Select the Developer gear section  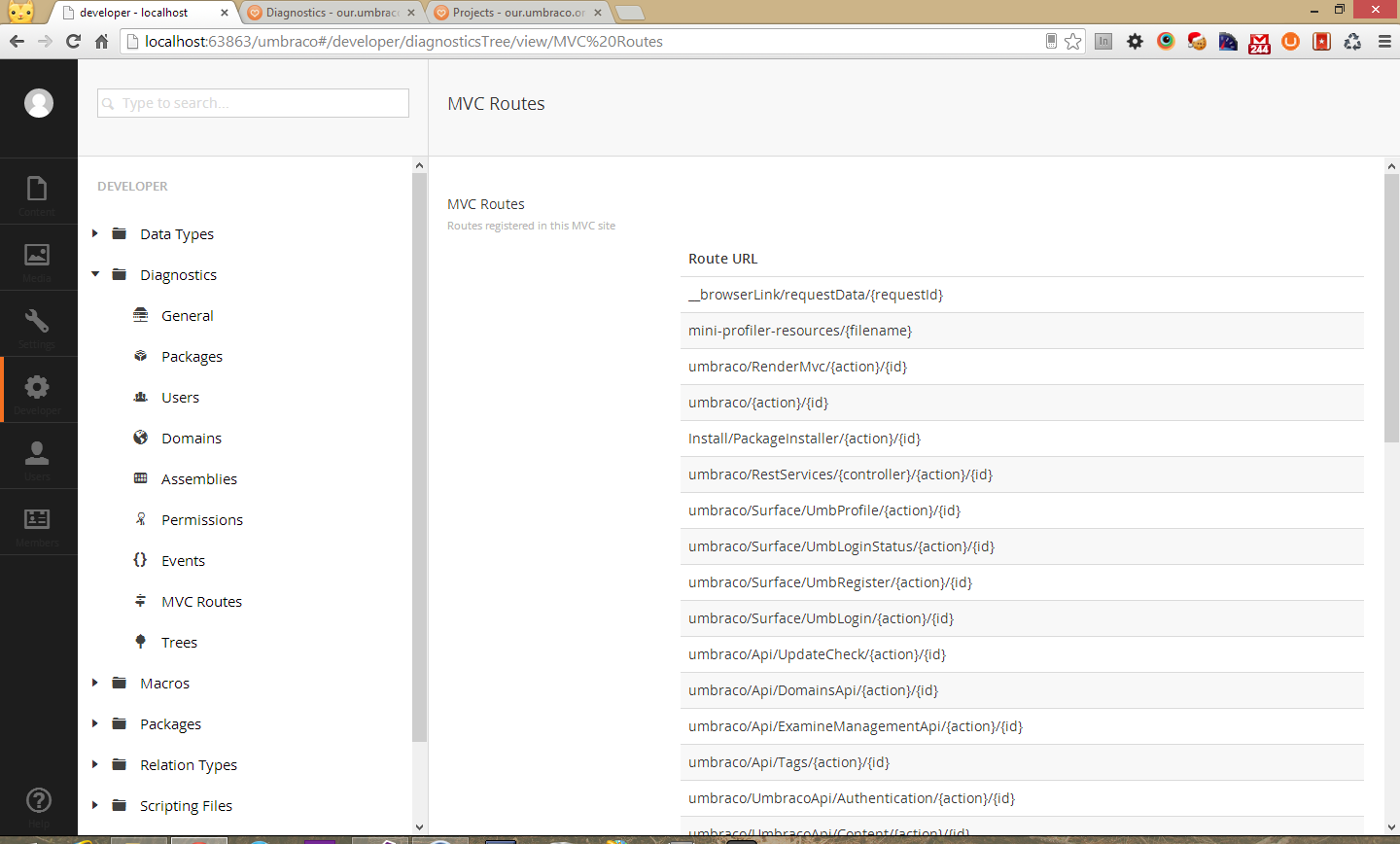coord(37,387)
